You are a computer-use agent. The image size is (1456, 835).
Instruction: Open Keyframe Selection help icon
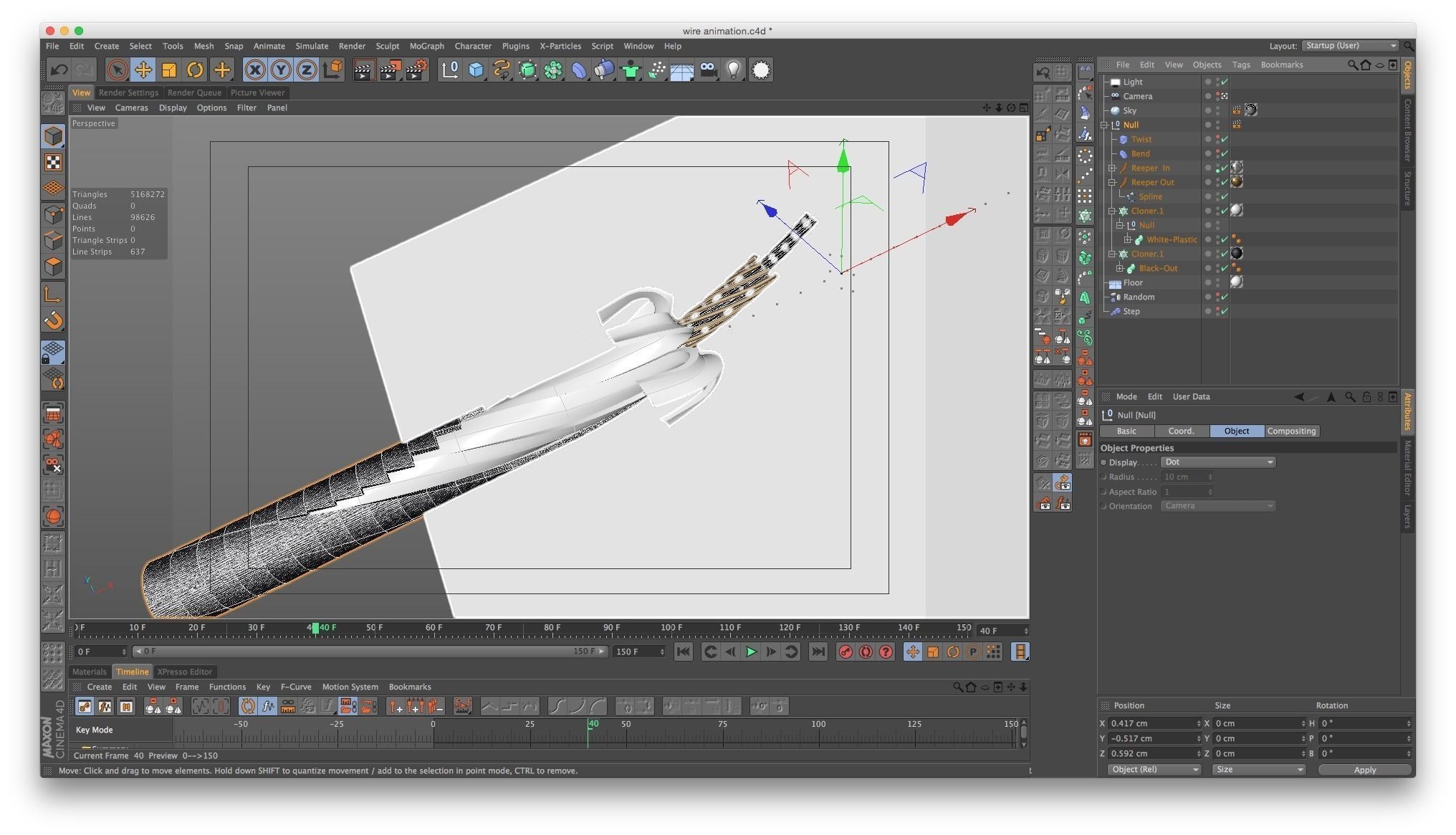[x=886, y=652]
